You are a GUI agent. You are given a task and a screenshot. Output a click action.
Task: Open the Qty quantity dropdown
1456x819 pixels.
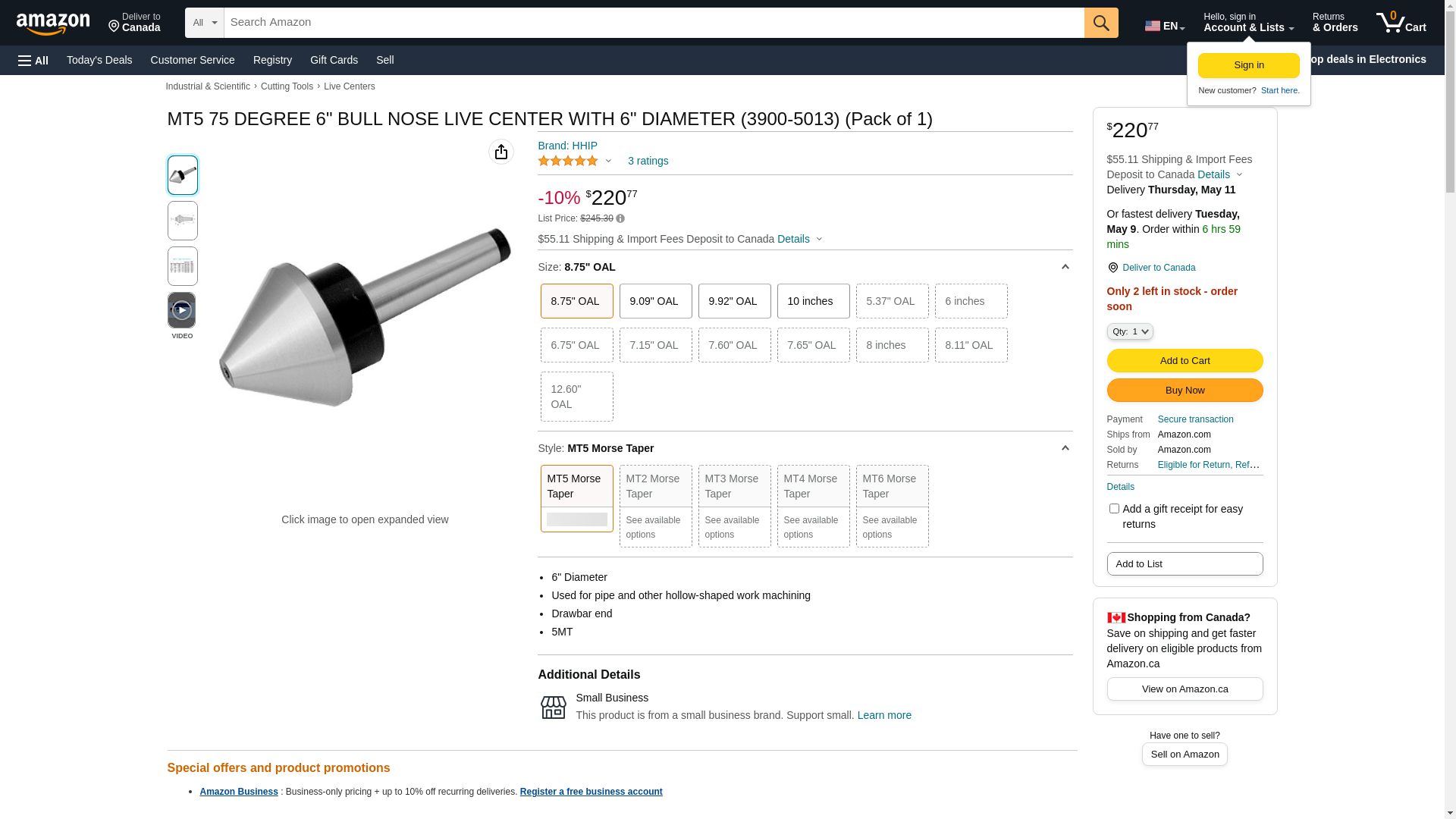click(x=1130, y=331)
